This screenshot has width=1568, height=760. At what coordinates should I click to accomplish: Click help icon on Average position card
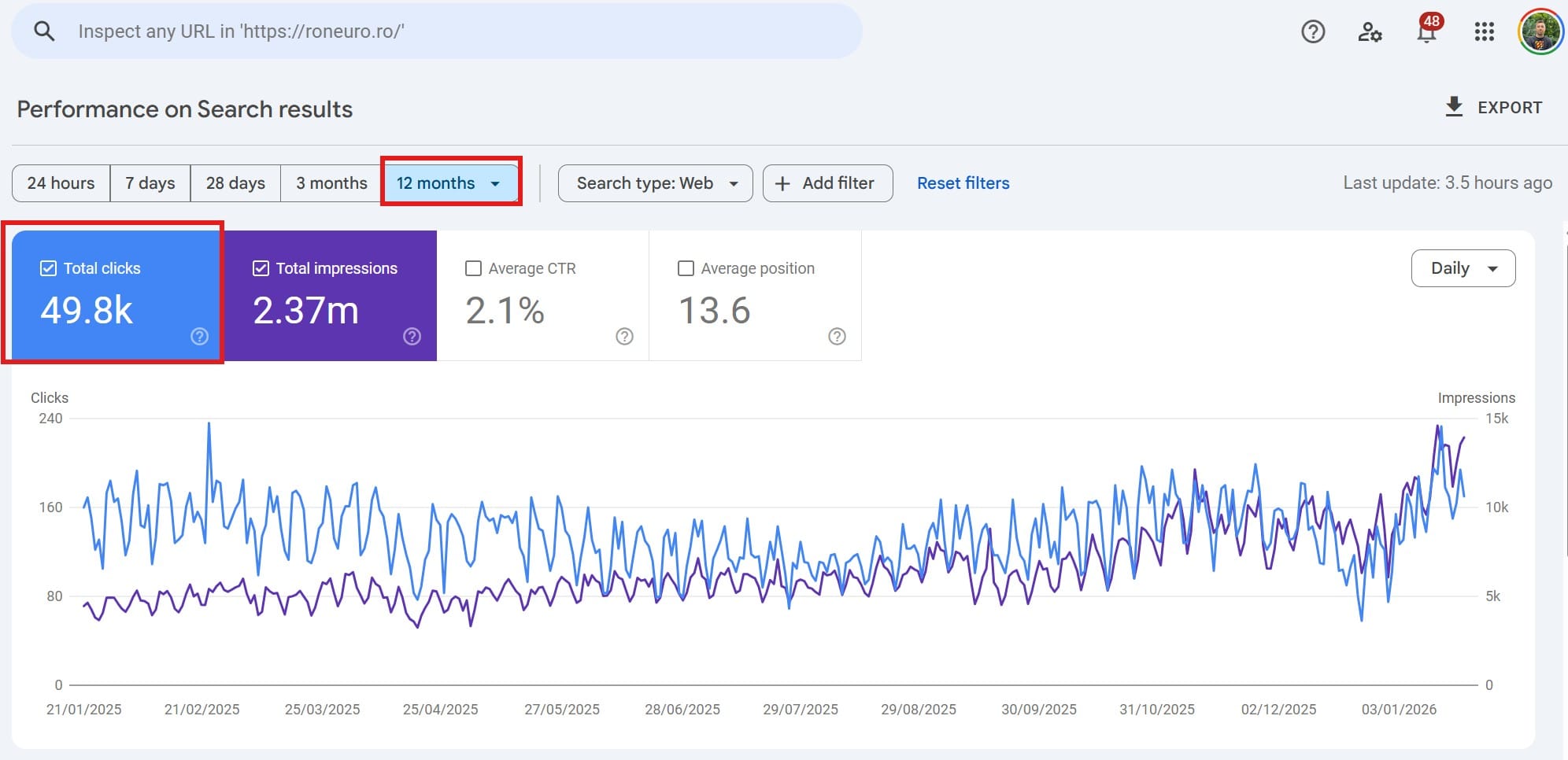point(837,337)
